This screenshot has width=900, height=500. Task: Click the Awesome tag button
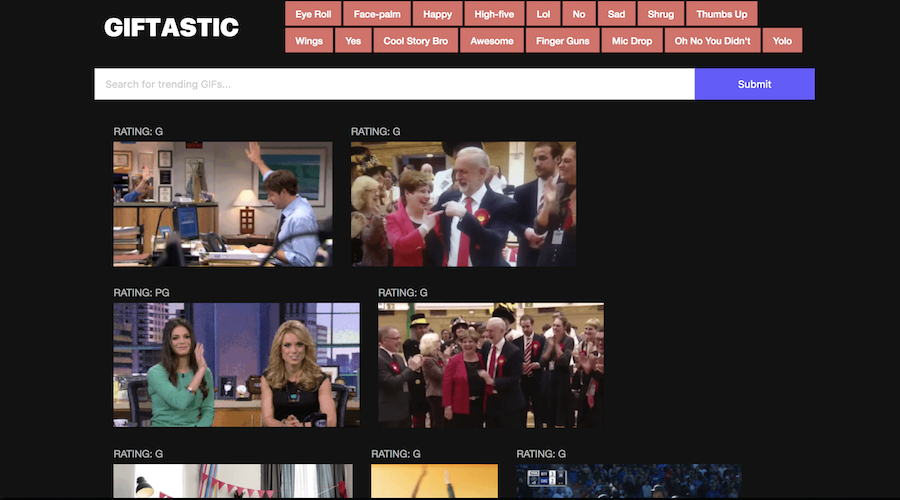492,41
